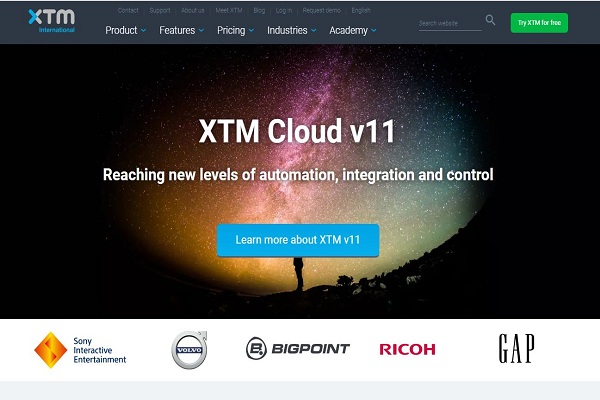Viewport: 600px width, 400px height.
Task: Open the Contact link in top bar
Action: 128,10
